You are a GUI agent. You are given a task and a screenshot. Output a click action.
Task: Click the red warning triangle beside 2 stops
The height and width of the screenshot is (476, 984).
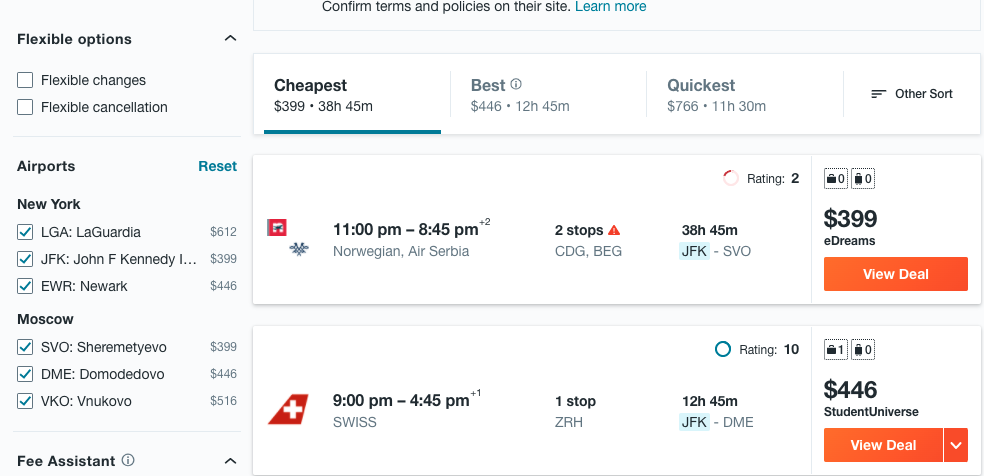coord(614,230)
